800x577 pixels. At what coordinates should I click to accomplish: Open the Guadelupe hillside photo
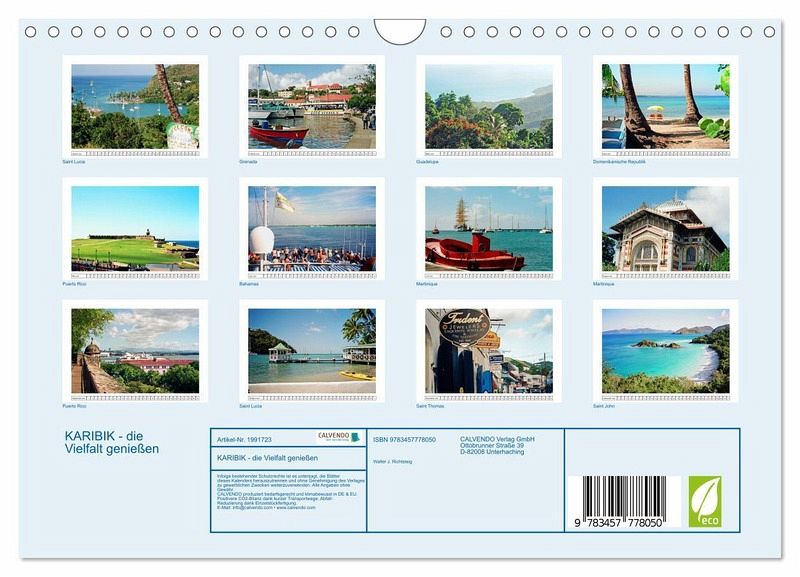[x=489, y=107]
